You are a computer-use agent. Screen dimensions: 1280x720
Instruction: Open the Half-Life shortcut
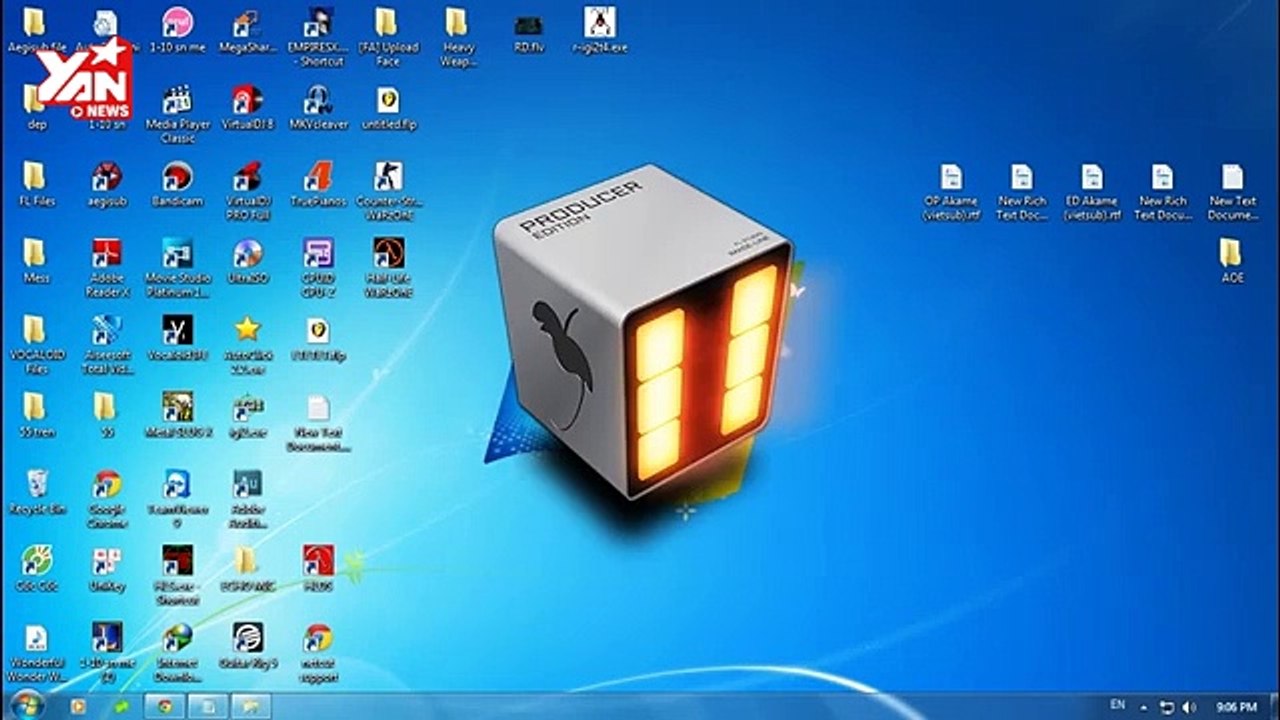[389, 268]
